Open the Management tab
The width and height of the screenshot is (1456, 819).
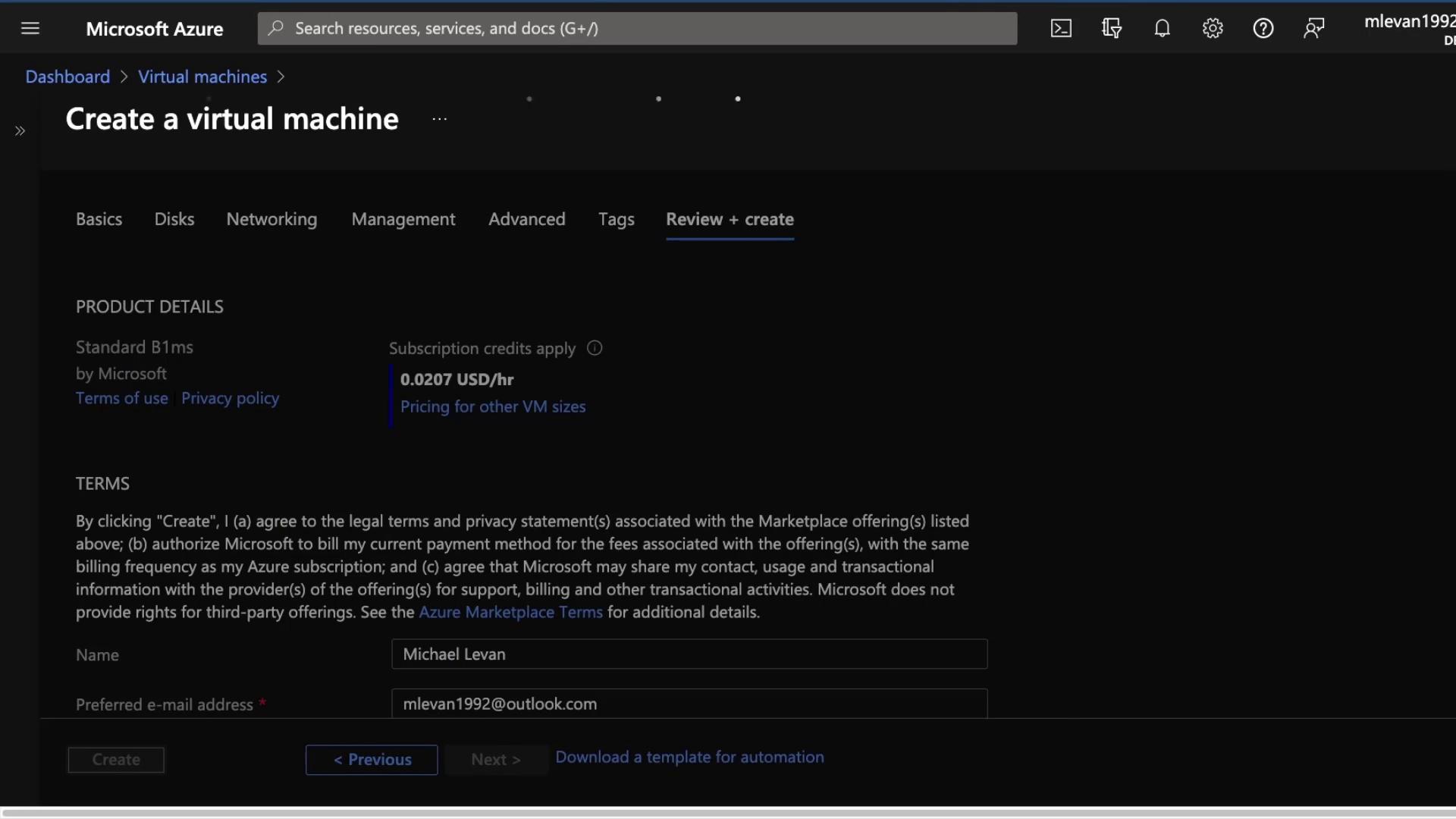[x=403, y=219]
